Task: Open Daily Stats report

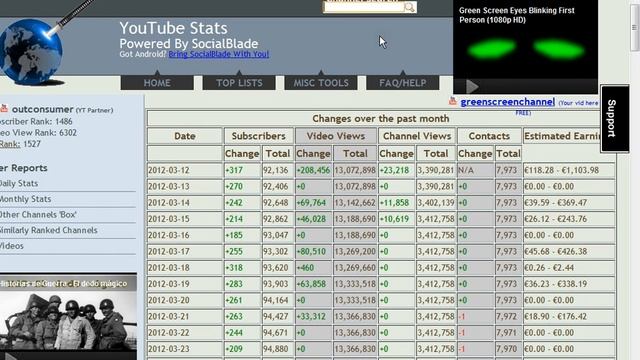Action: (x=19, y=183)
